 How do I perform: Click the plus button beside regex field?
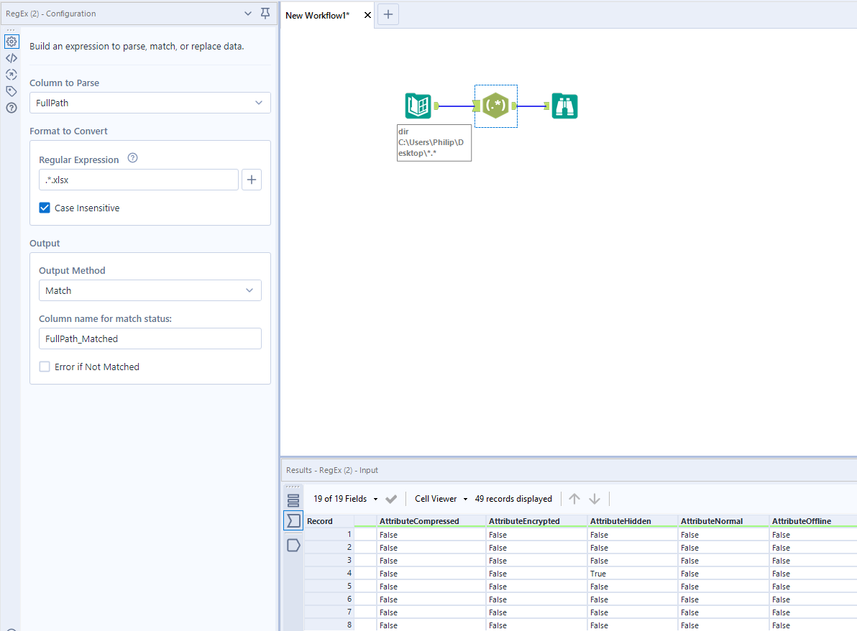pos(252,180)
